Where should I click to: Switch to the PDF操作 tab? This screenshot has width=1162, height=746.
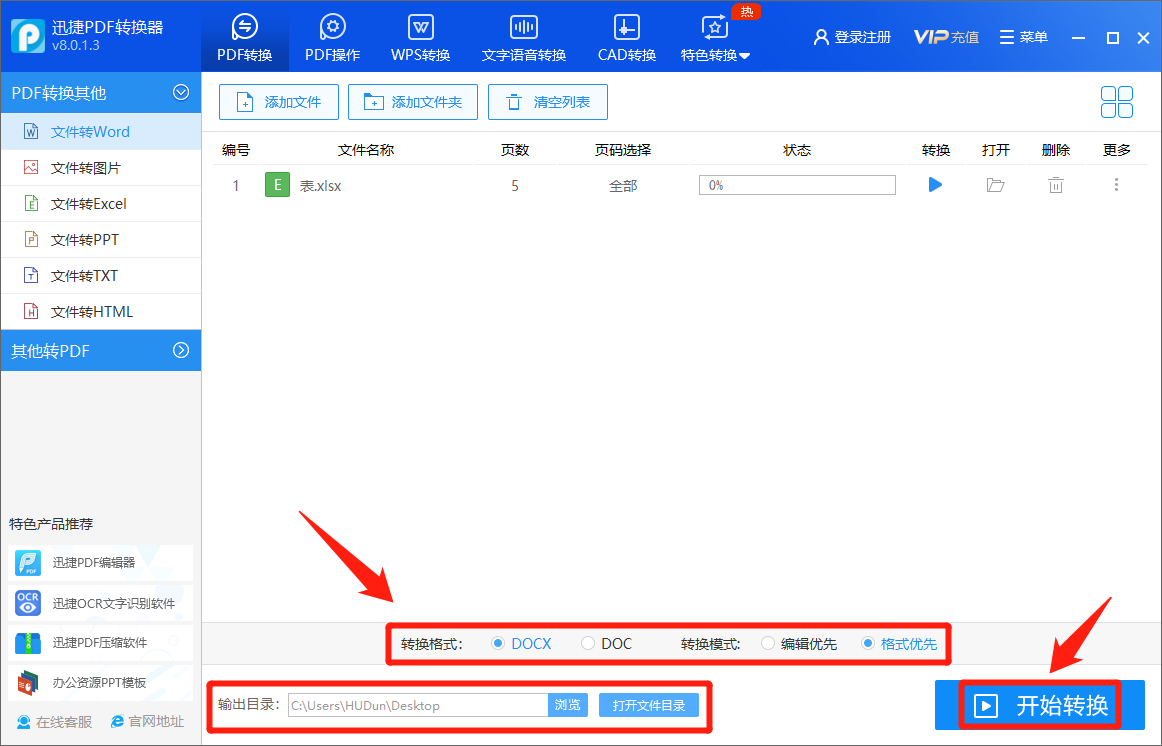332,37
